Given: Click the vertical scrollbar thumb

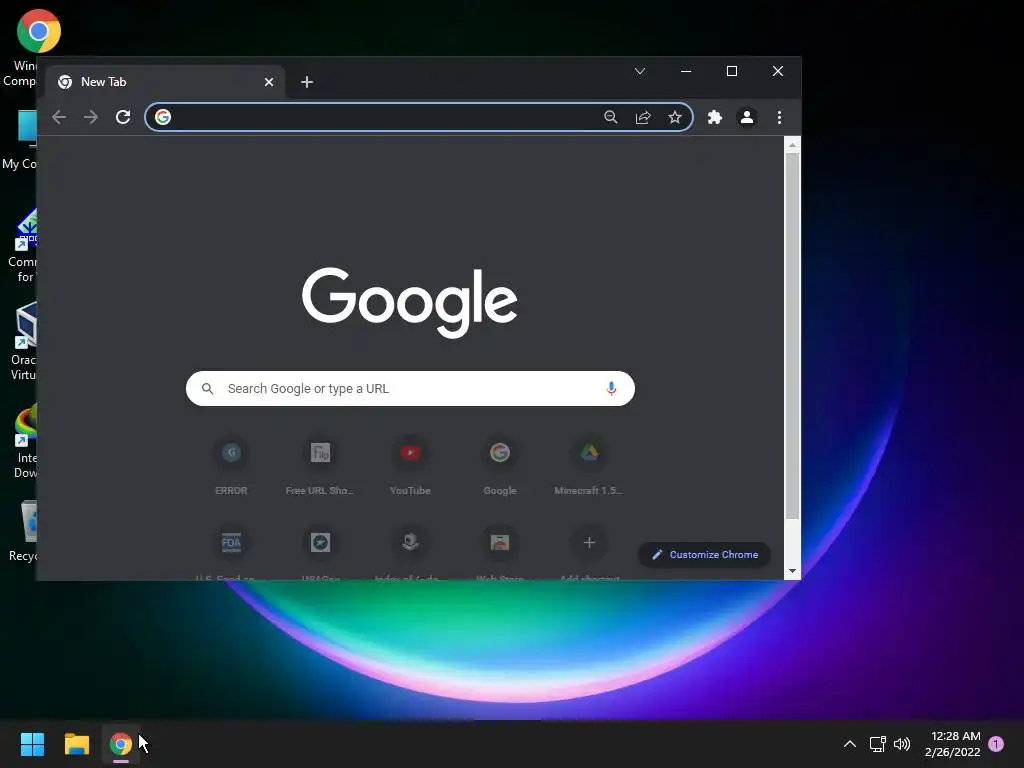Looking at the screenshot, I should 792,336.
